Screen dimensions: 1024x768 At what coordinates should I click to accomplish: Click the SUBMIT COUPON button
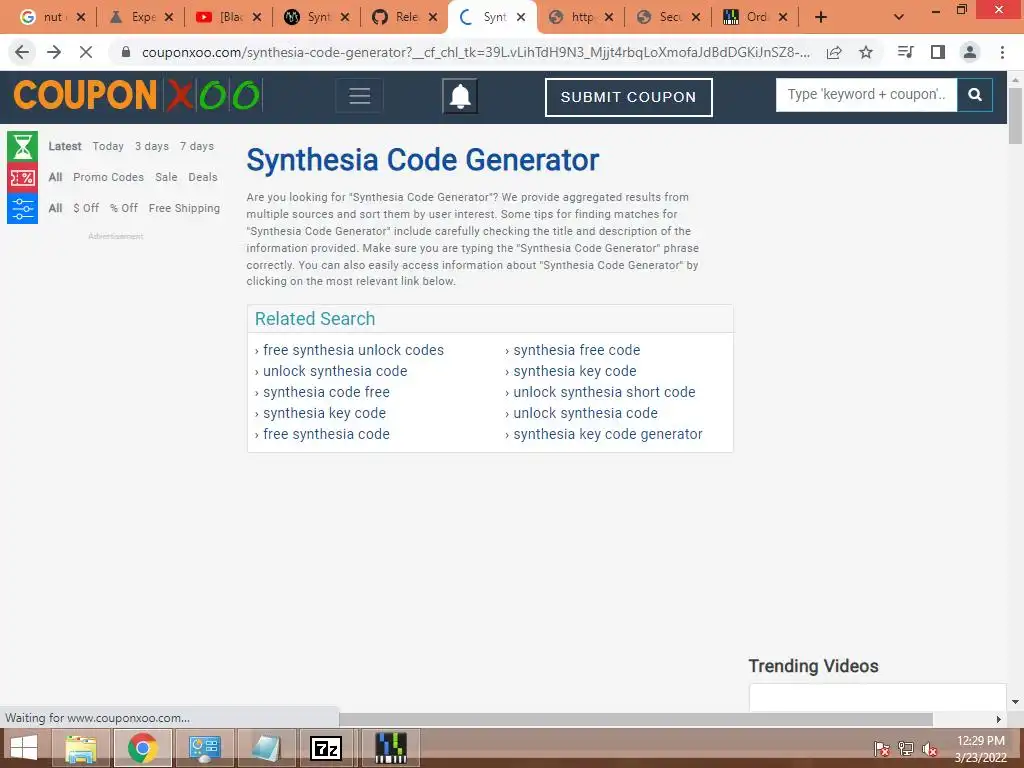tap(628, 97)
